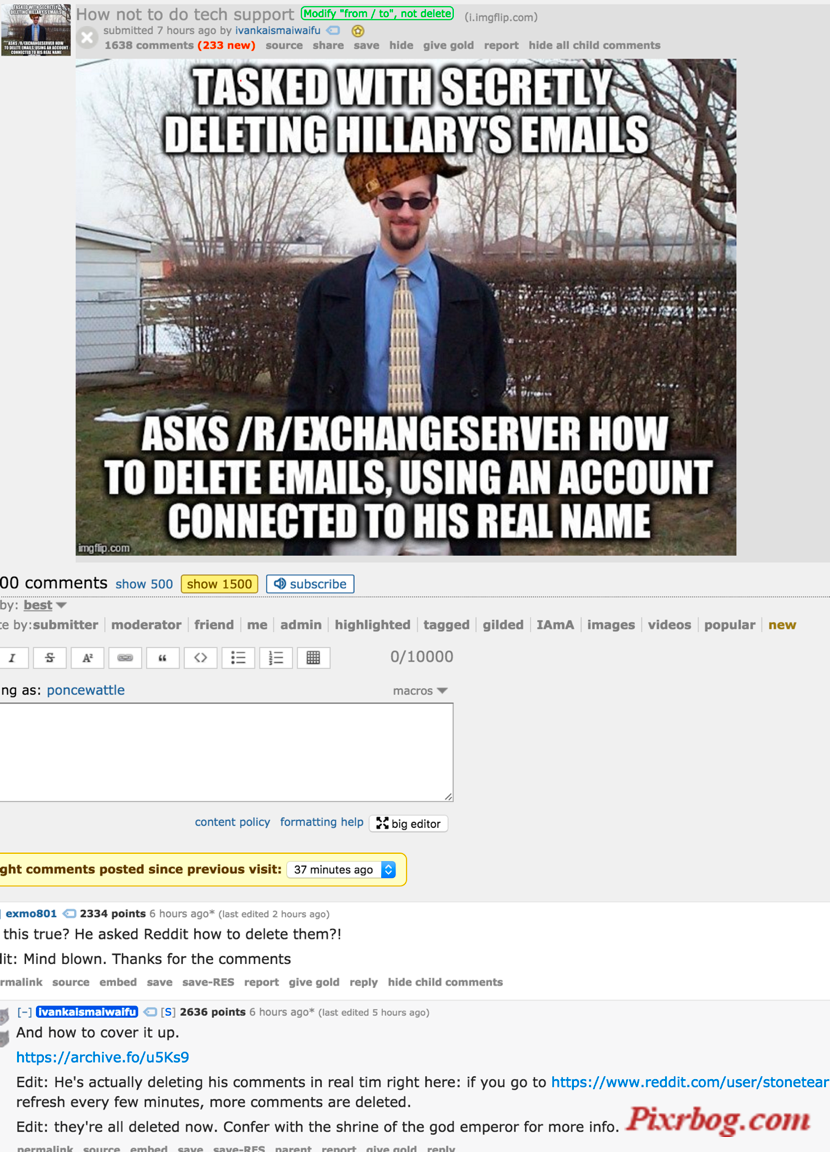Insert a blockquote from the toolbar

click(162, 658)
